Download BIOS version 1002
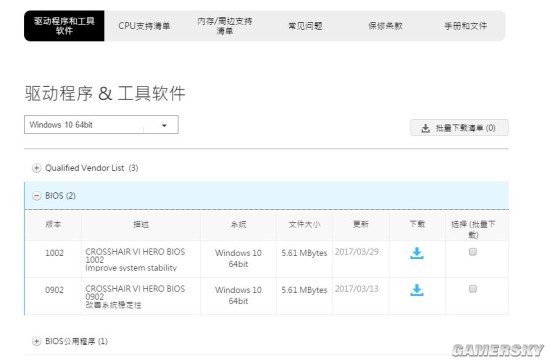The width and height of the screenshot is (550, 362). [x=417, y=253]
